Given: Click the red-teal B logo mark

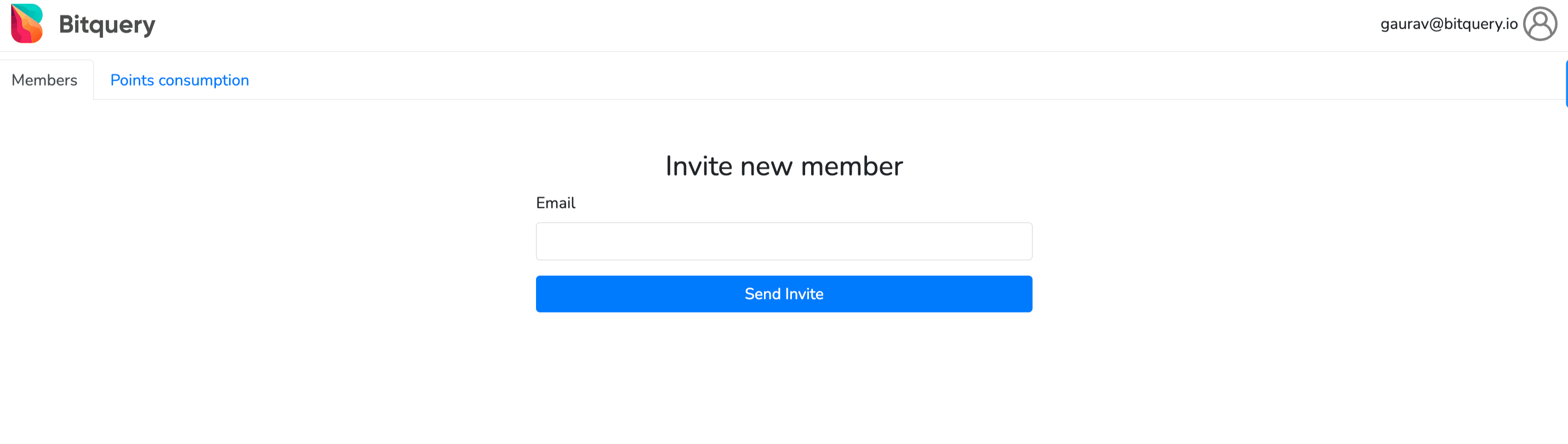Looking at the screenshot, I should pyautogui.click(x=27, y=23).
